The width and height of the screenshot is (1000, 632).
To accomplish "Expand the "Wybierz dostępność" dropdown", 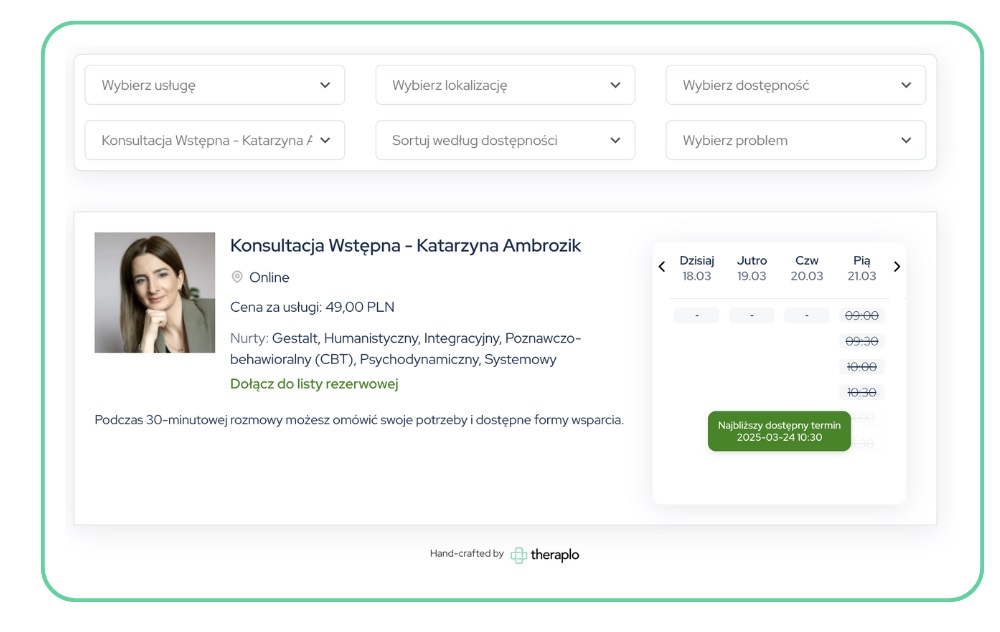I will click(x=795, y=85).
